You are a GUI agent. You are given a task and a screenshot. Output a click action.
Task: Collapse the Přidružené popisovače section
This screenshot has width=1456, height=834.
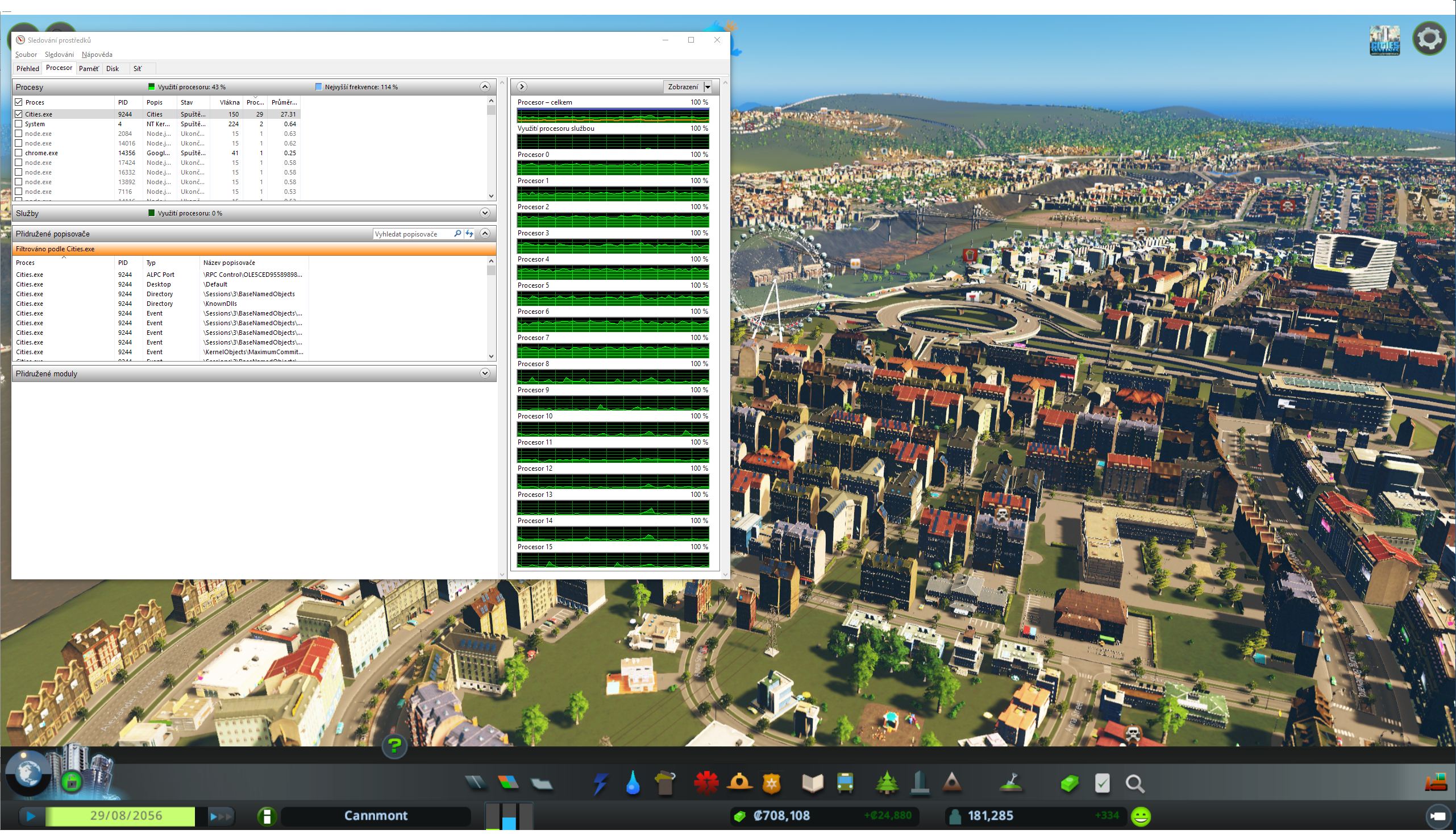[x=485, y=235]
